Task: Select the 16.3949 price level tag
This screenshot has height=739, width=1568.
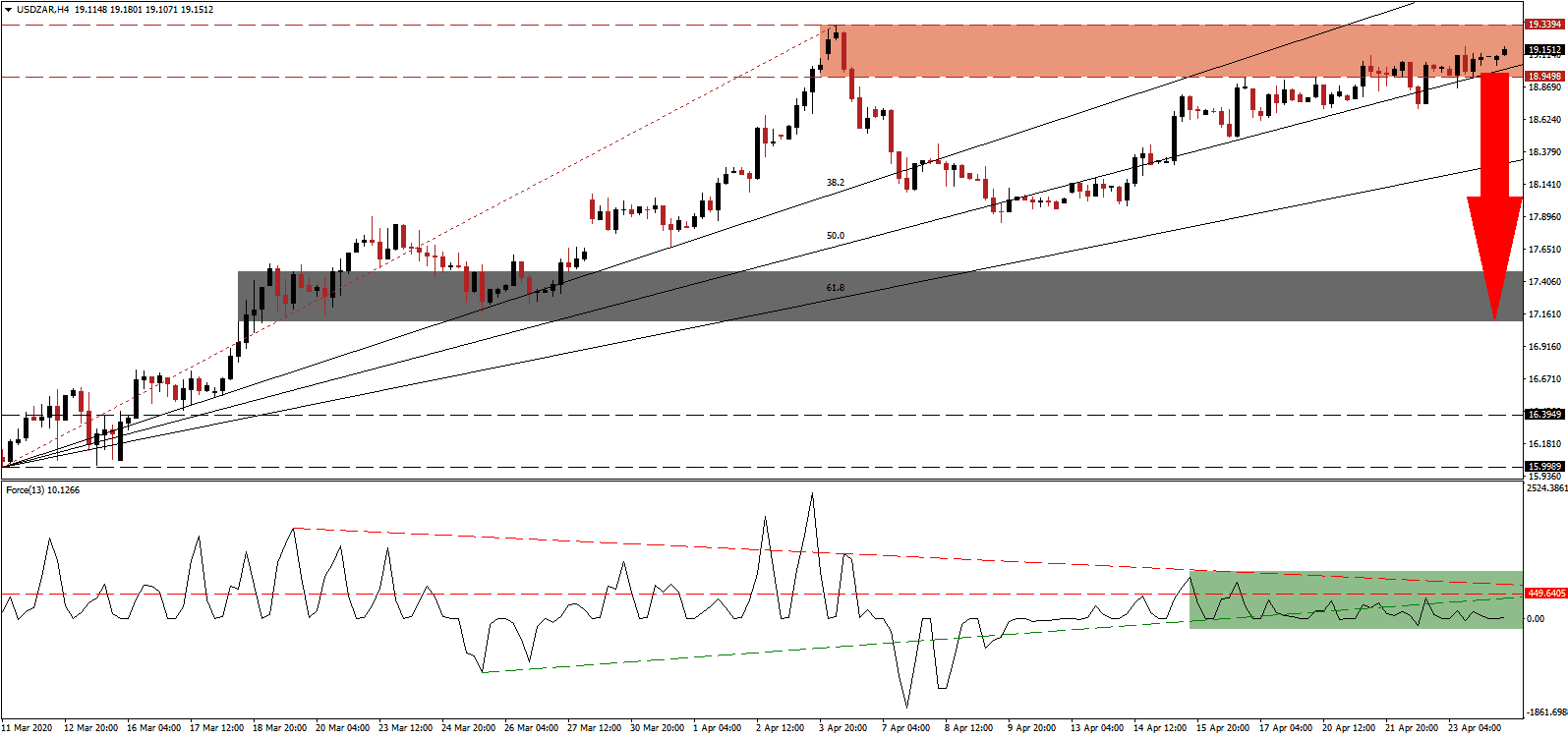Action: pyautogui.click(x=1544, y=415)
